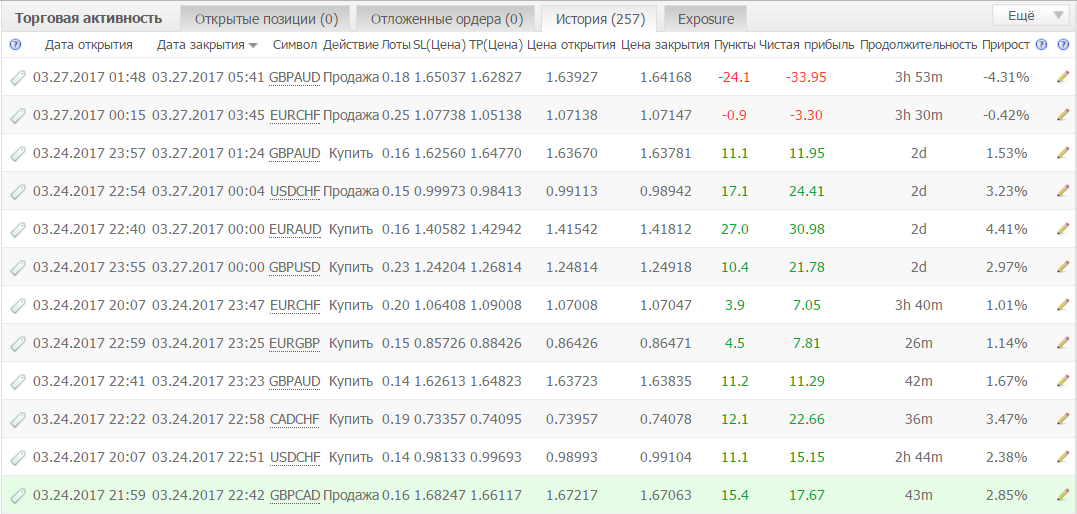This screenshot has height=514, width=1077.
Task: Sort table by Чистая прибыль header
Action: click(806, 45)
